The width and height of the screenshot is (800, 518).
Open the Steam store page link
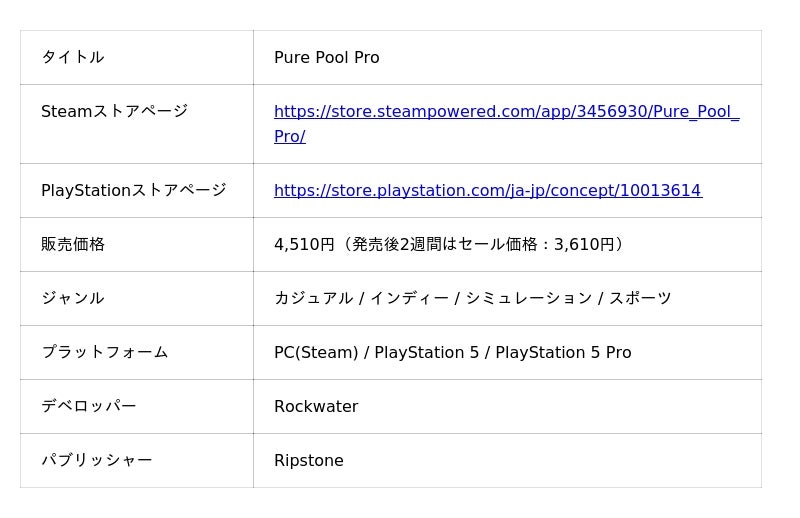(506, 112)
